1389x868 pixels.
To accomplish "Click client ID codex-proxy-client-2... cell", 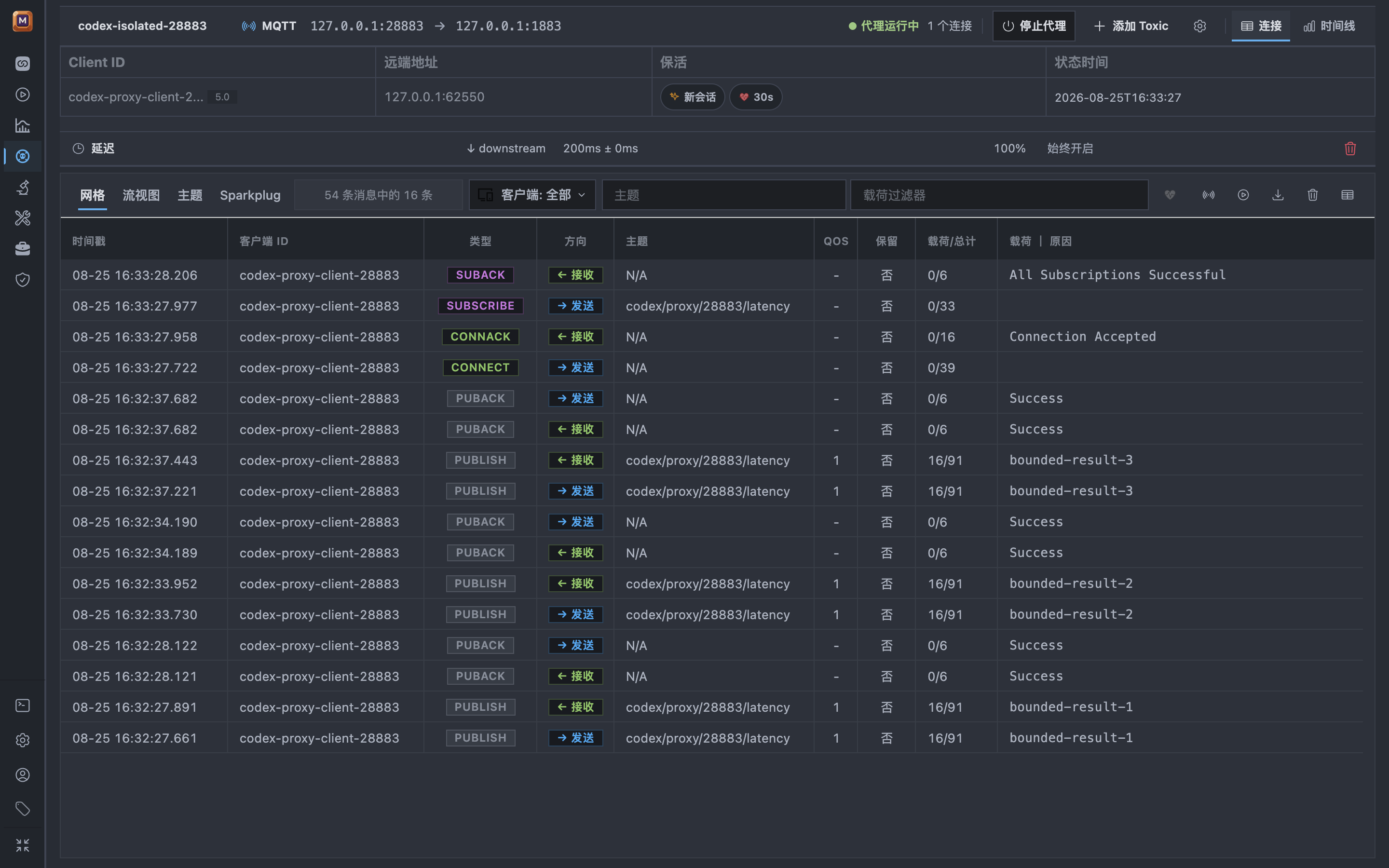I will point(136,97).
